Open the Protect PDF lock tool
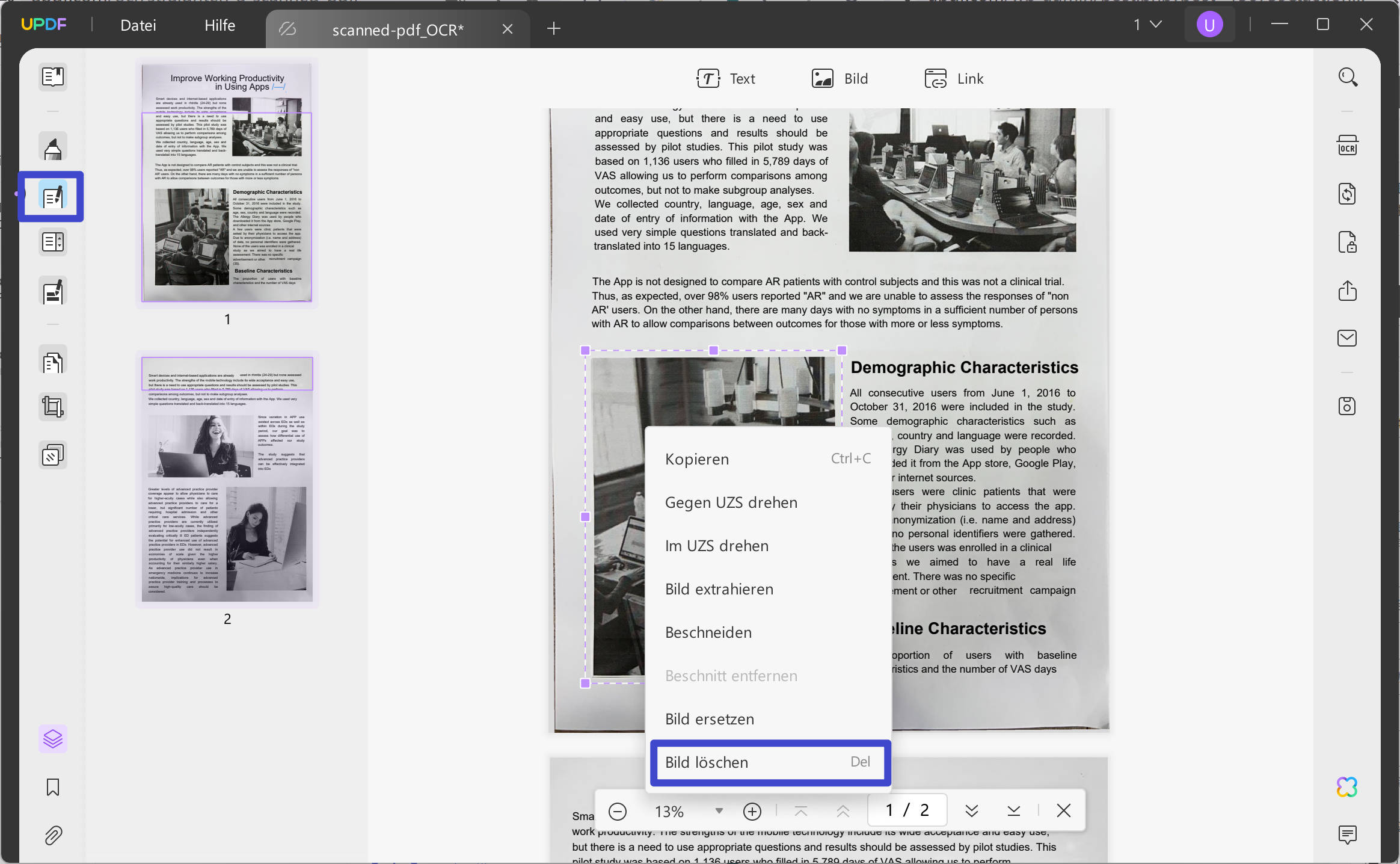Viewport: 1400px width, 864px height. tap(1347, 242)
